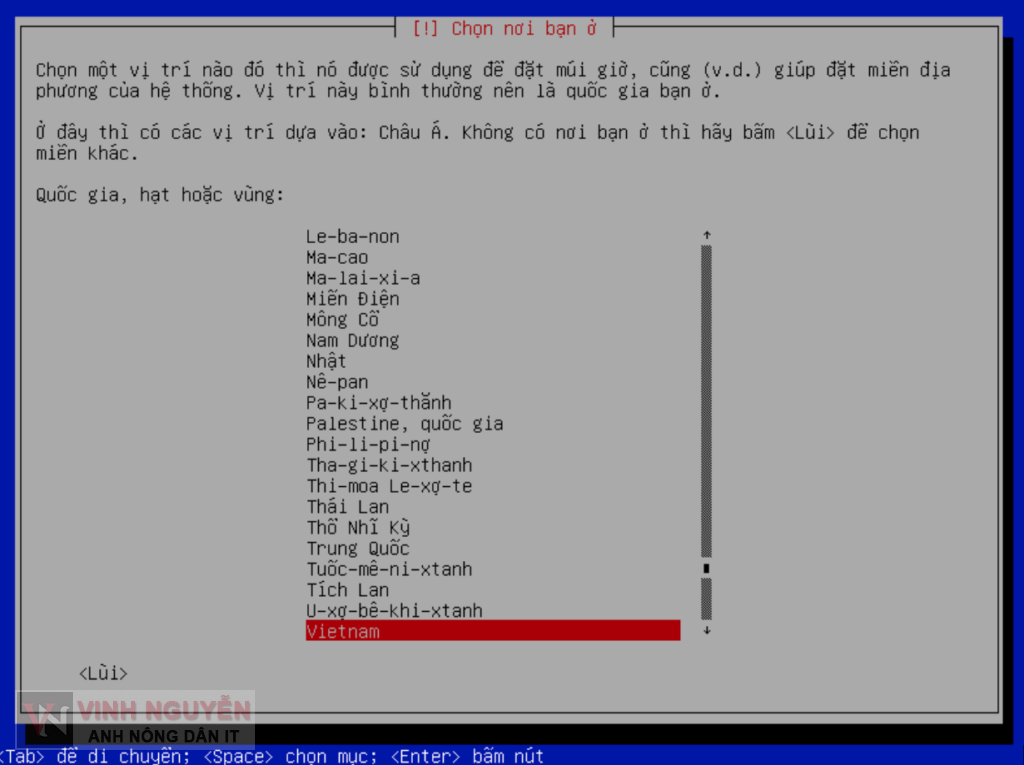Choose Palestine, quốc gia option
Viewport: 1024px width, 765px height.
tap(404, 424)
